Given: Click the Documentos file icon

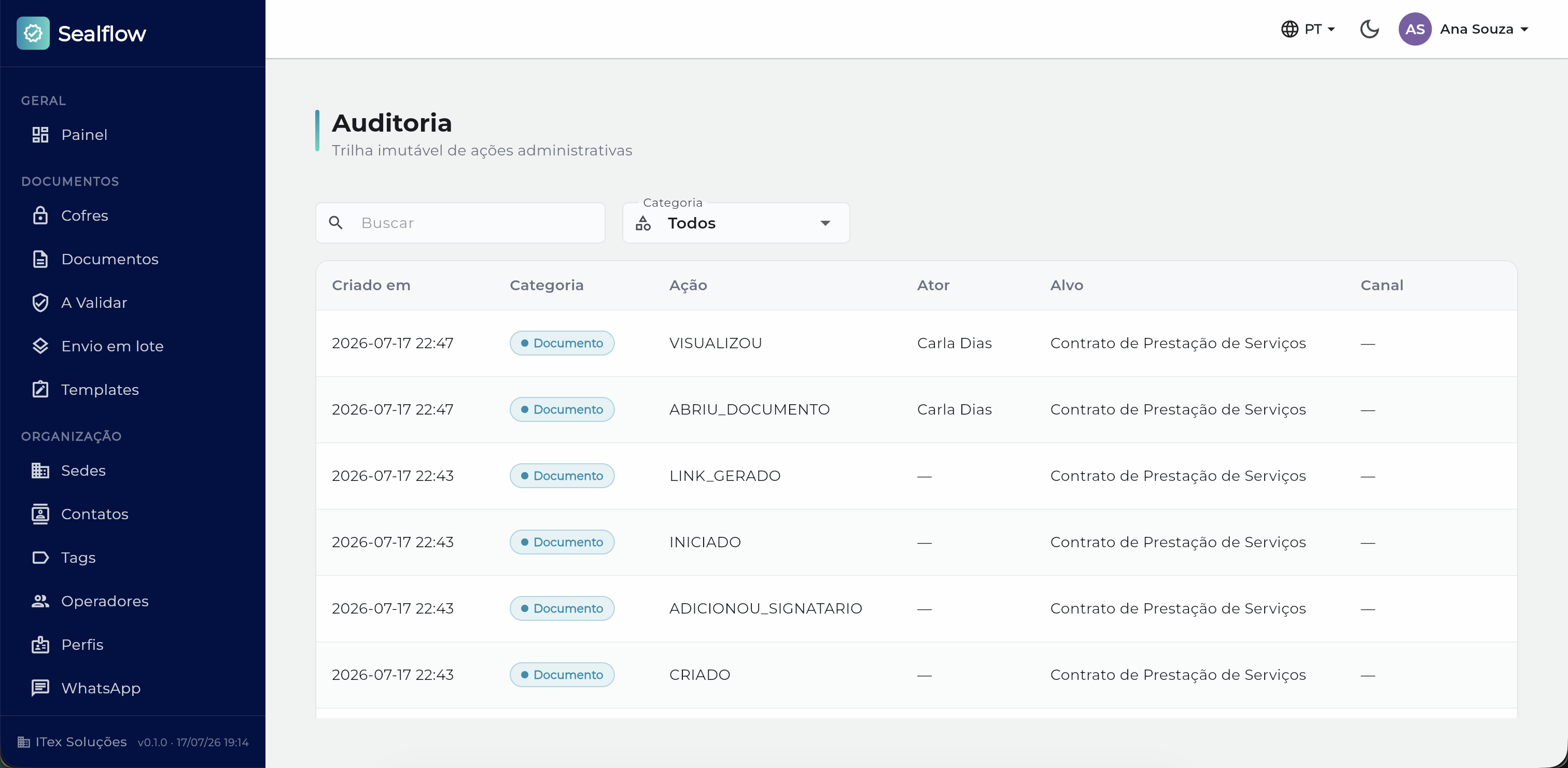Looking at the screenshot, I should pos(40,259).
